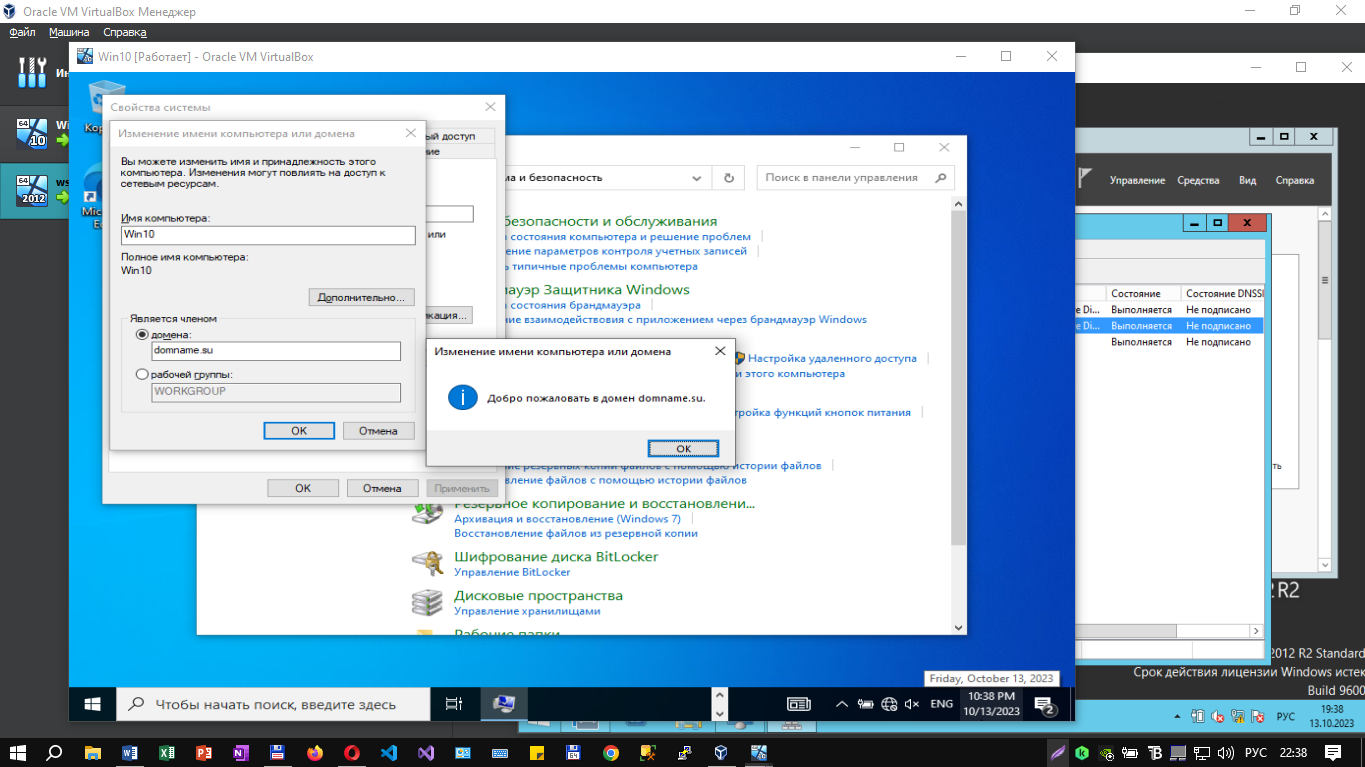Click the VirtualBox Manager tools icon

(x=32, y=72)
